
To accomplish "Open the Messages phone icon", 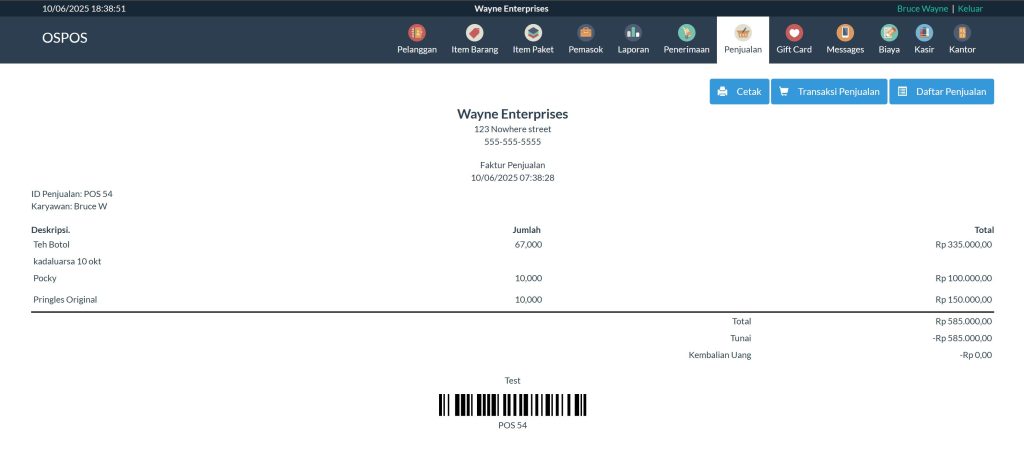I will (845, 33).
